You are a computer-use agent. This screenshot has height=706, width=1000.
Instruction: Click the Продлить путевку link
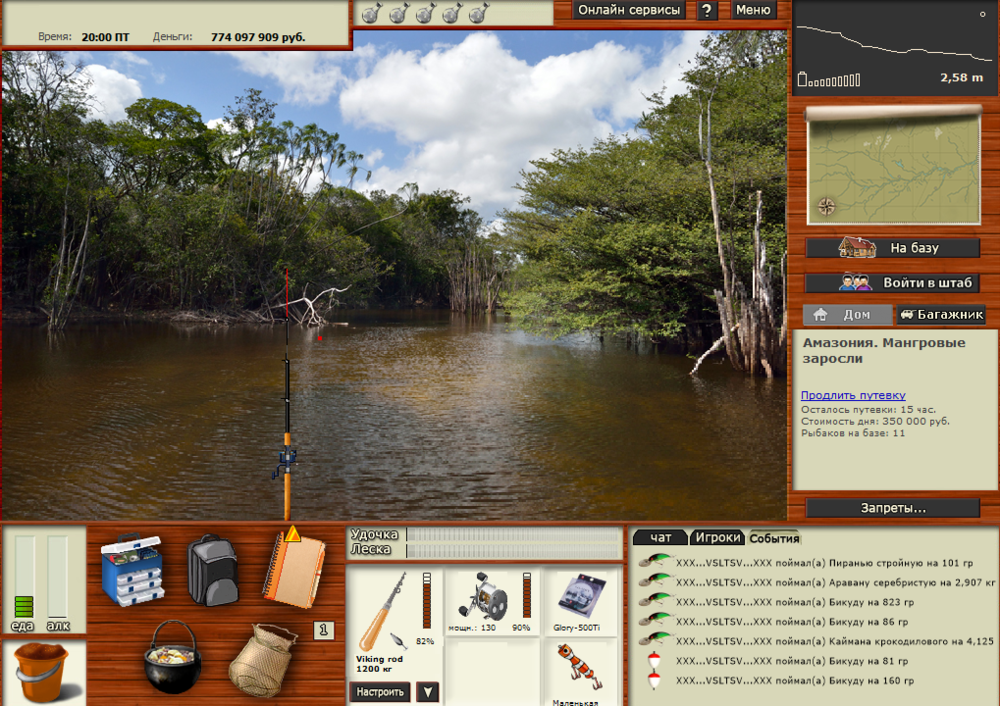(853, 395)
